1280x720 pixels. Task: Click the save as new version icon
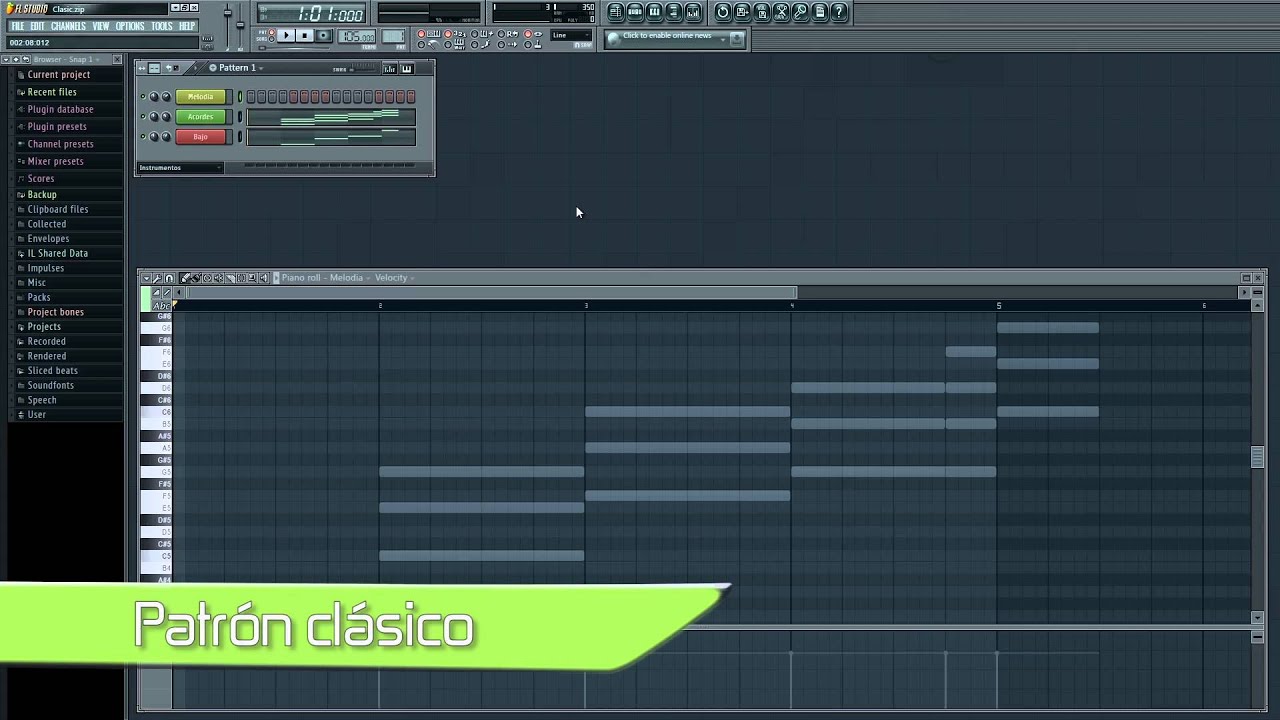coord(762,12)
